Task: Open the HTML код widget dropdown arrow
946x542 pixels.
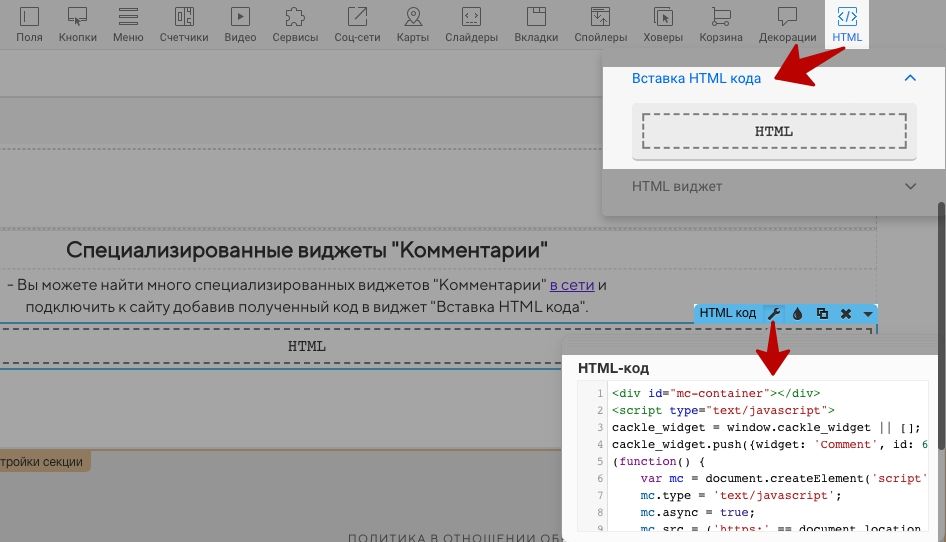Action: (868, 314)
